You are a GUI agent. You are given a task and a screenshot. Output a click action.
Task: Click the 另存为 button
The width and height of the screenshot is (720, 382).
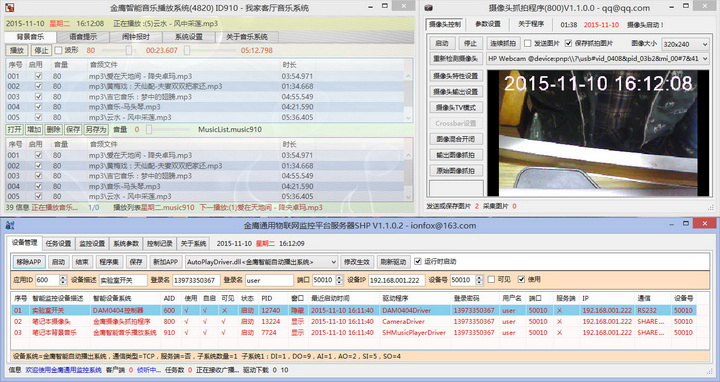96,129
